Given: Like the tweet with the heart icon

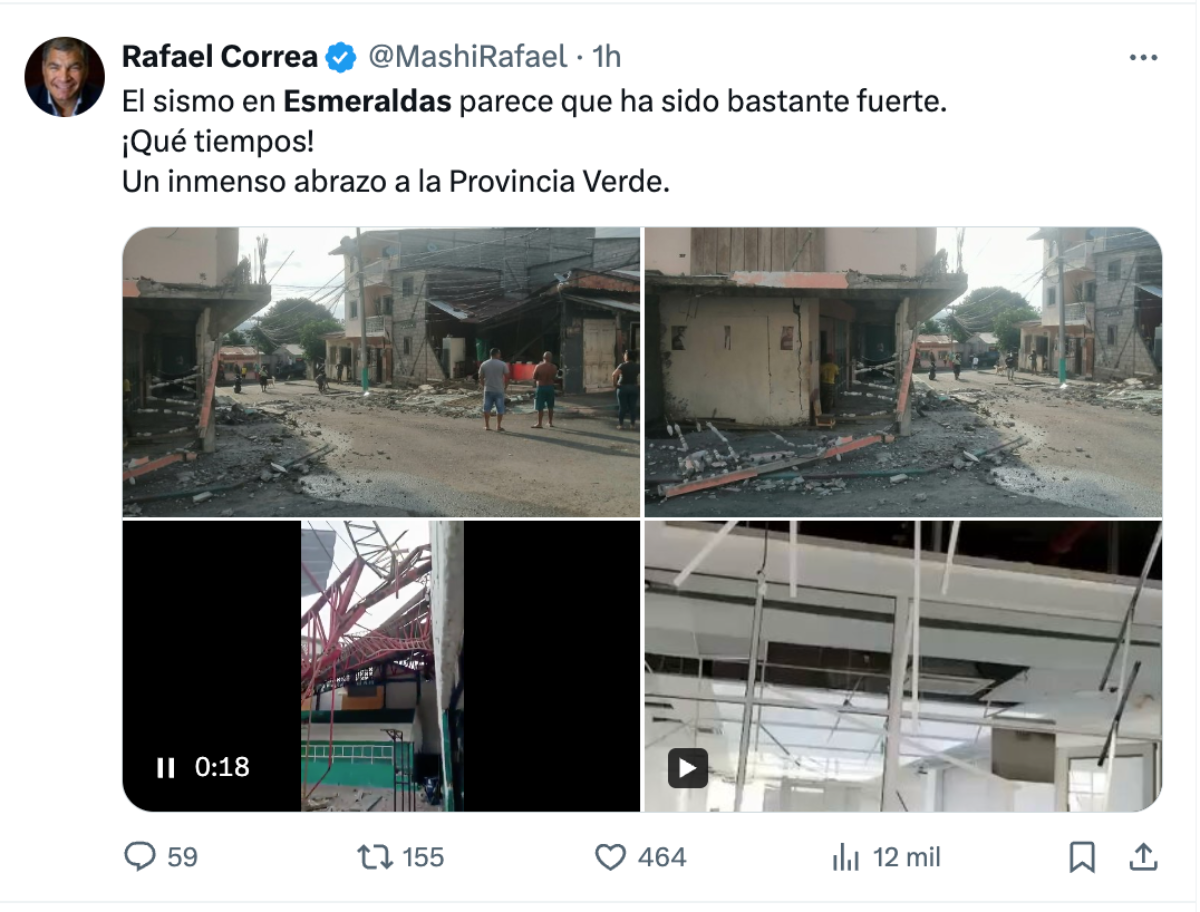Looking at the screenshot, I should click(x=610, y=857).
